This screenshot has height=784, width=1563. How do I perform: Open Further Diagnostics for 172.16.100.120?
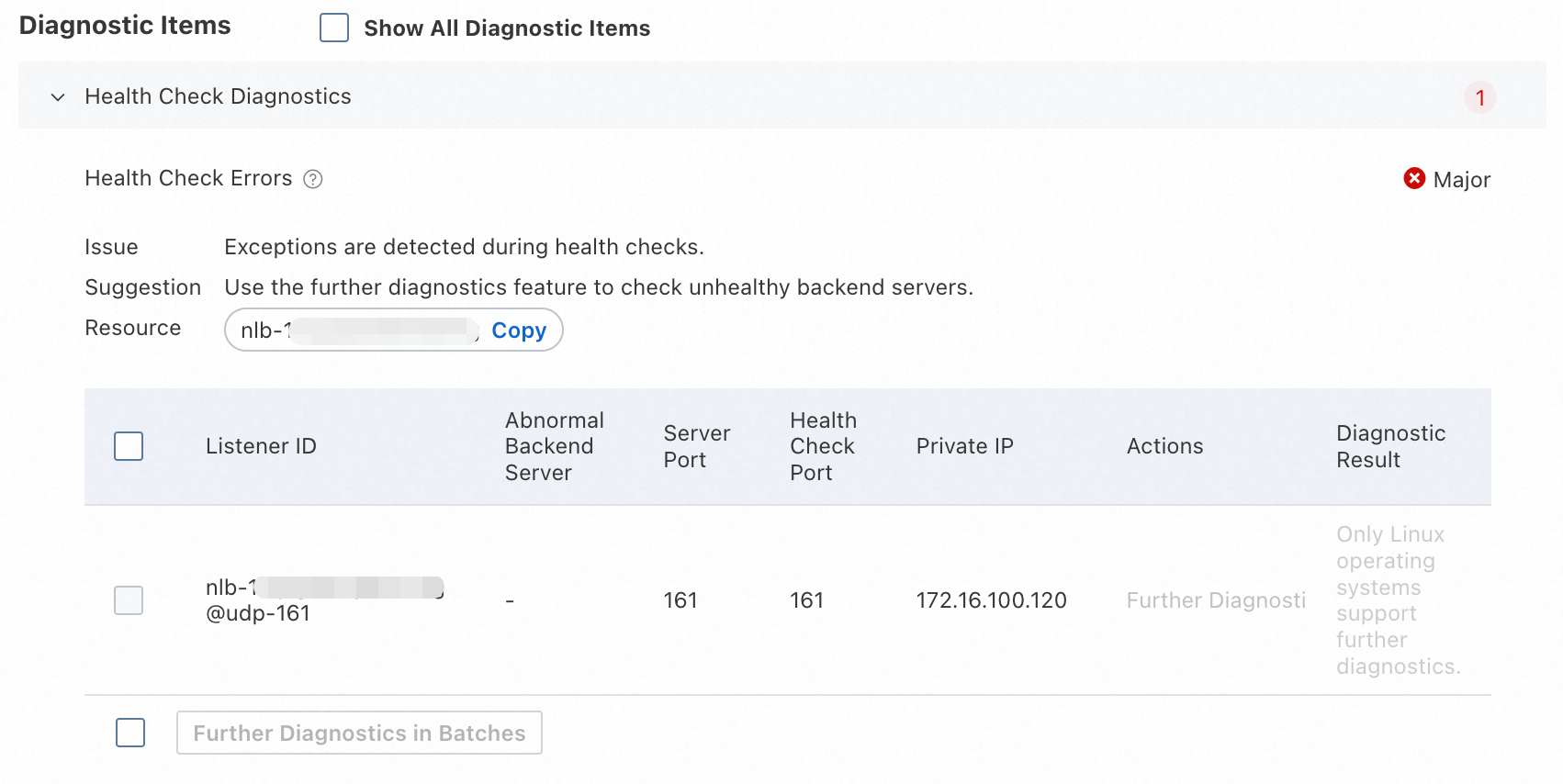[x=1215, y=600]
